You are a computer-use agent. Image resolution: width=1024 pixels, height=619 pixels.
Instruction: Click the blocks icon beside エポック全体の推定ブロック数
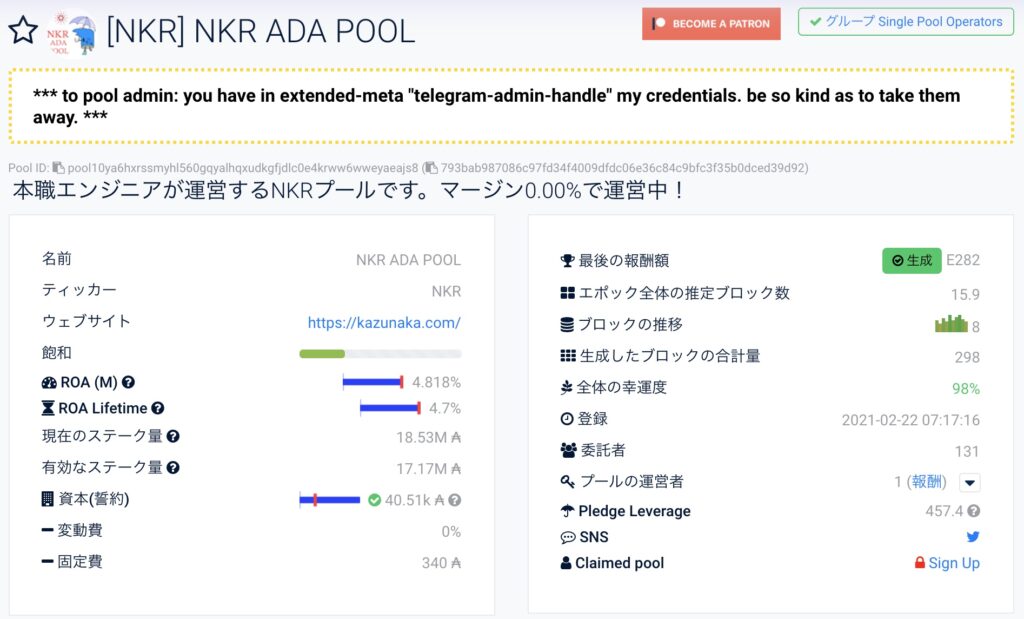tap(568, 293)
